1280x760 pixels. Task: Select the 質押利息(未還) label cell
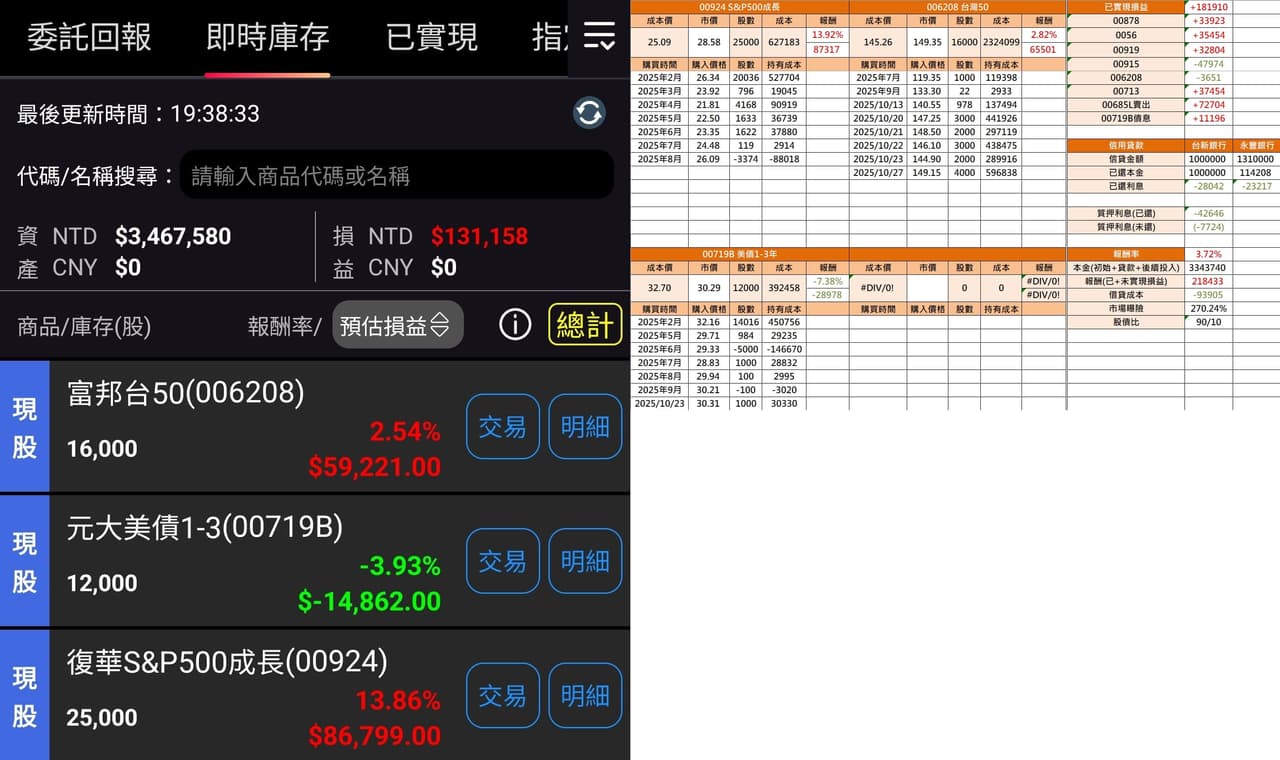pyautogui.click(x=1125, y=227)
